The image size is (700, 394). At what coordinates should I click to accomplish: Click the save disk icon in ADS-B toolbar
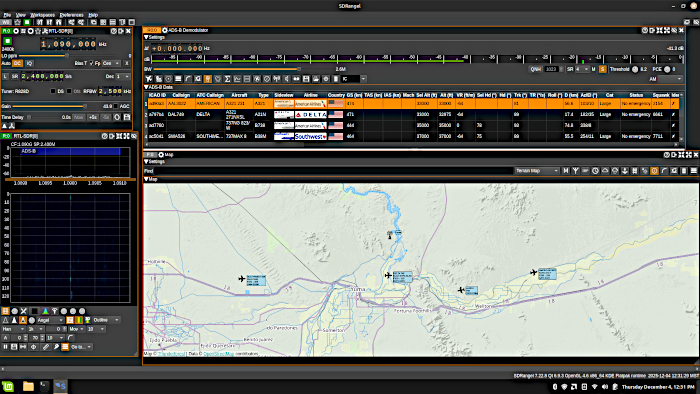[x=306, y=79]
